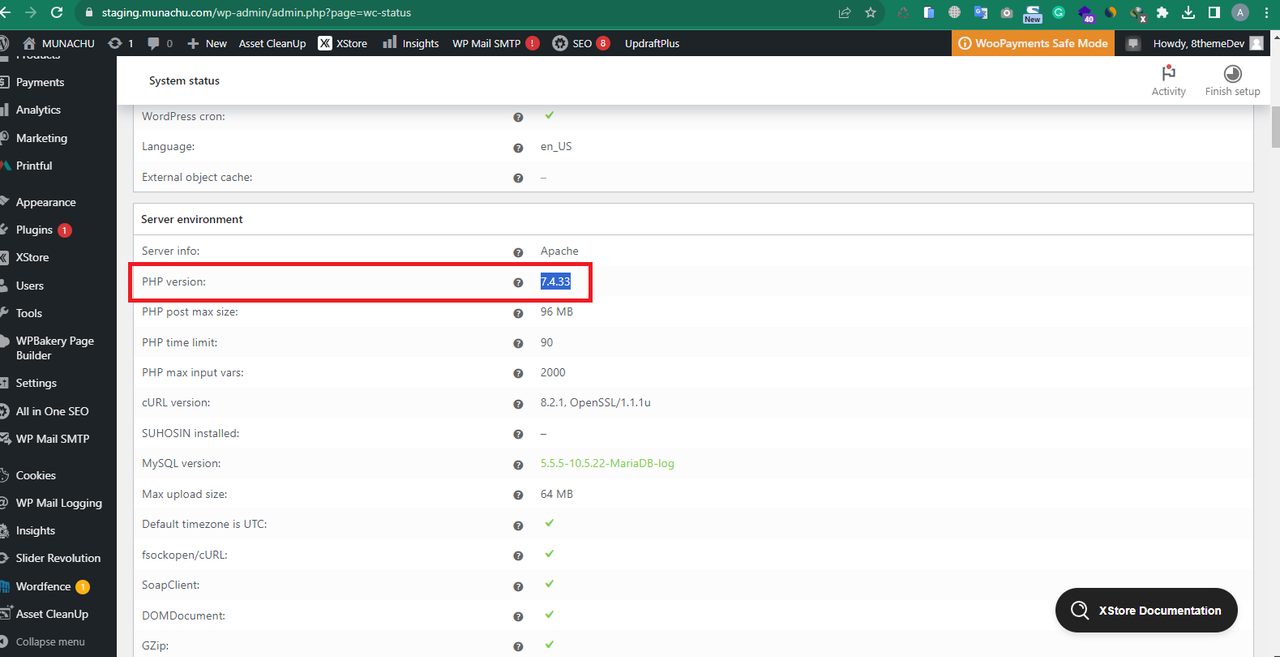Image resolution: width=1280 pixels, height=657 pixels.
Task: Open comments bubble in admin bar
Action: [160, 43]
